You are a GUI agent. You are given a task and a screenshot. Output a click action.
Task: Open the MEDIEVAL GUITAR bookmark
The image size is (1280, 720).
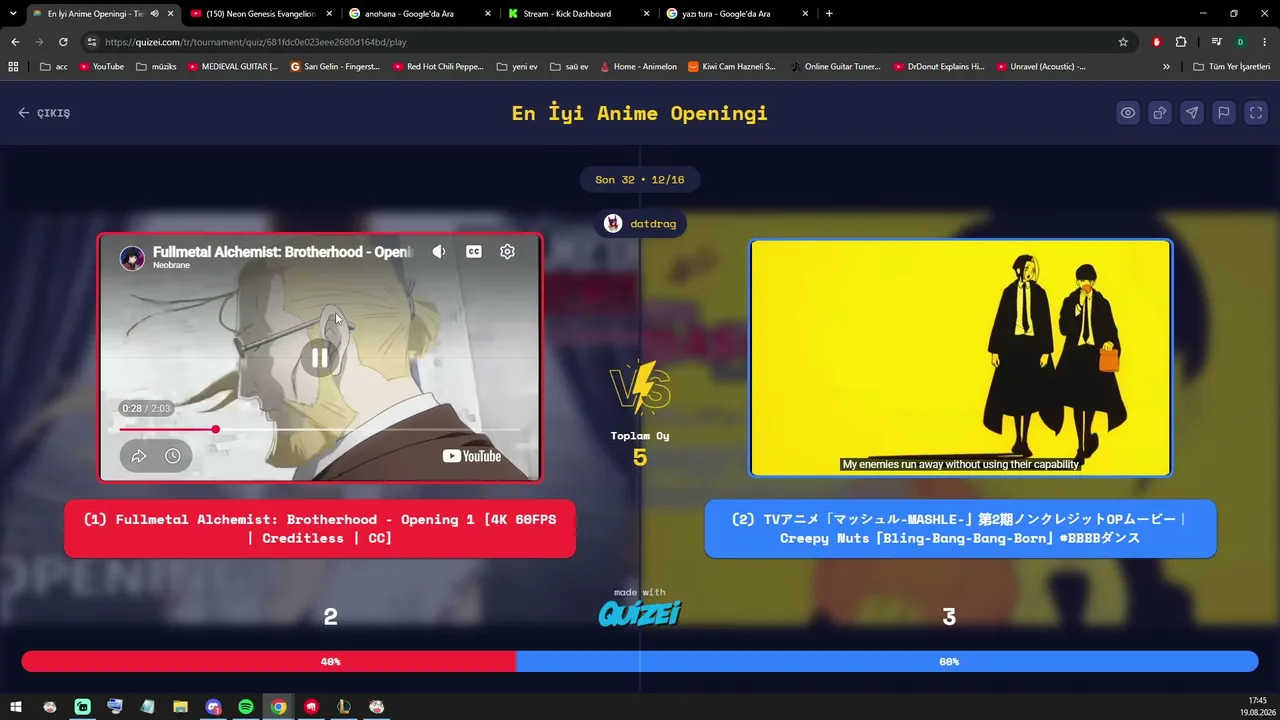click(233, 67)
